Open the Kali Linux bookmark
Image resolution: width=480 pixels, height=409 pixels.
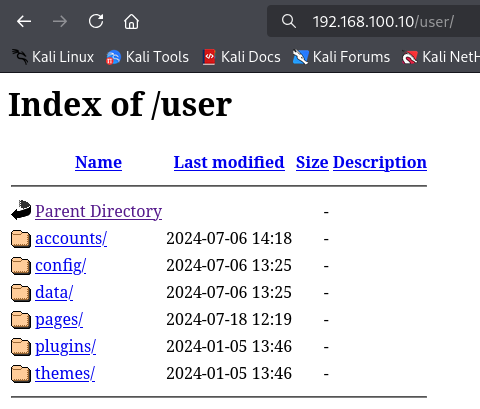53,57
